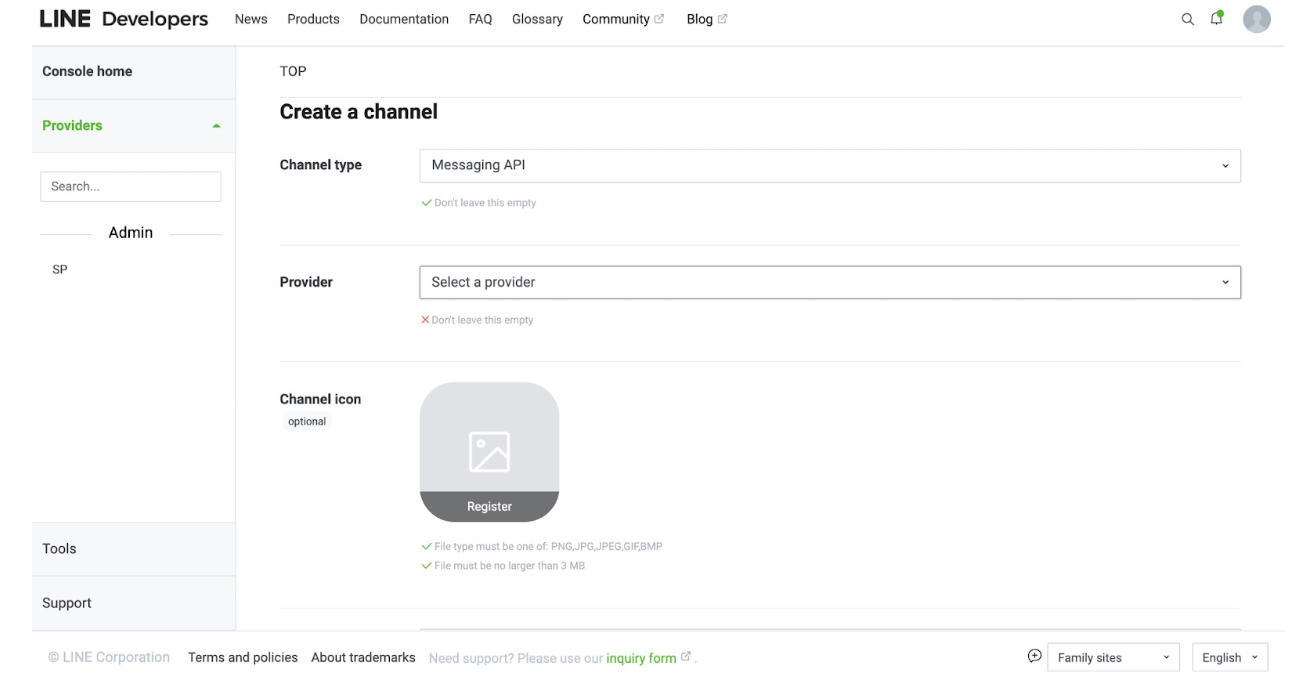Click the red Don't leave this empty error
Screen dimensions: 1296x680
(477, 320)
